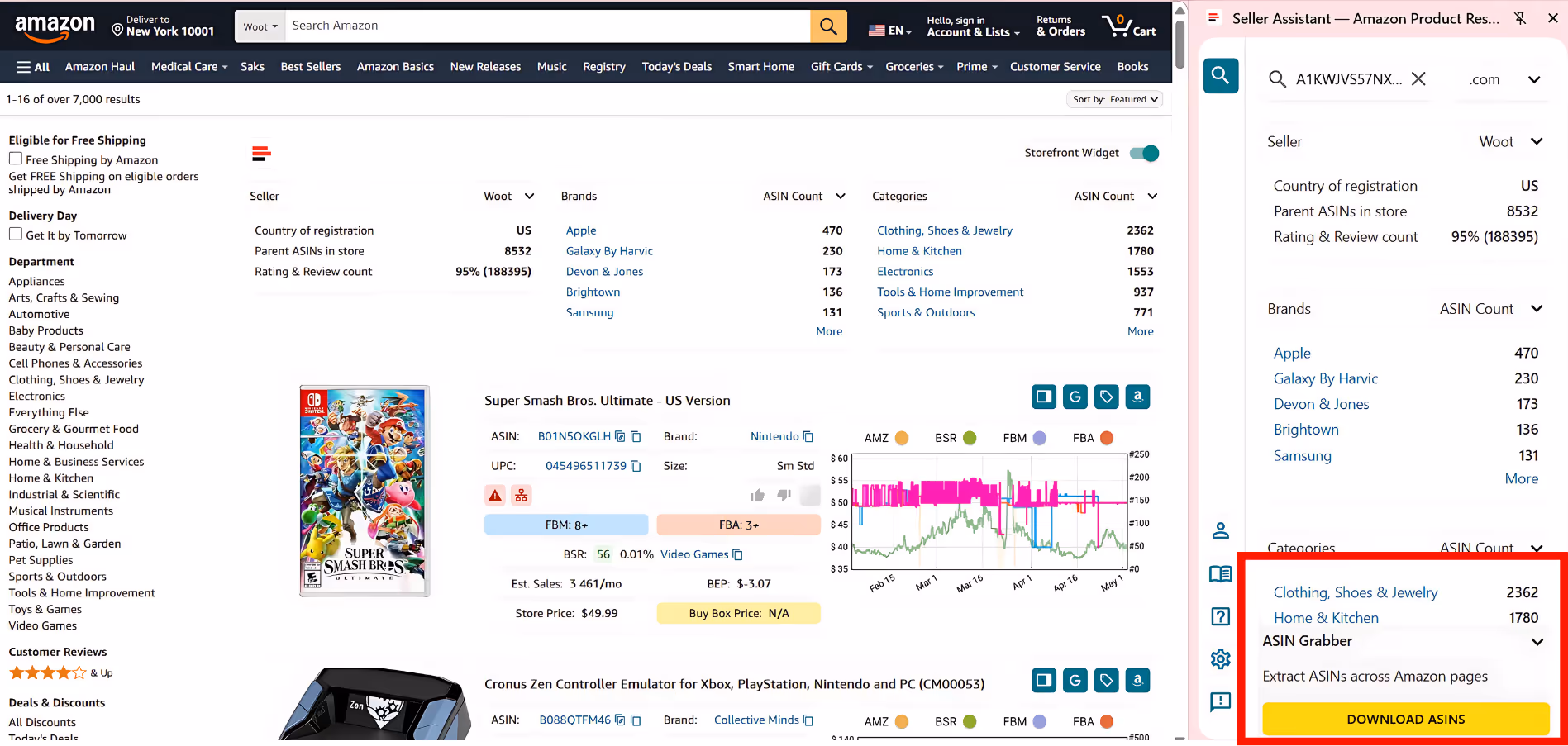Image resolution: width=1568 pixels, height=746 pixels.
Task: Open Today's Deals nav item
Action: click(677, 67)
